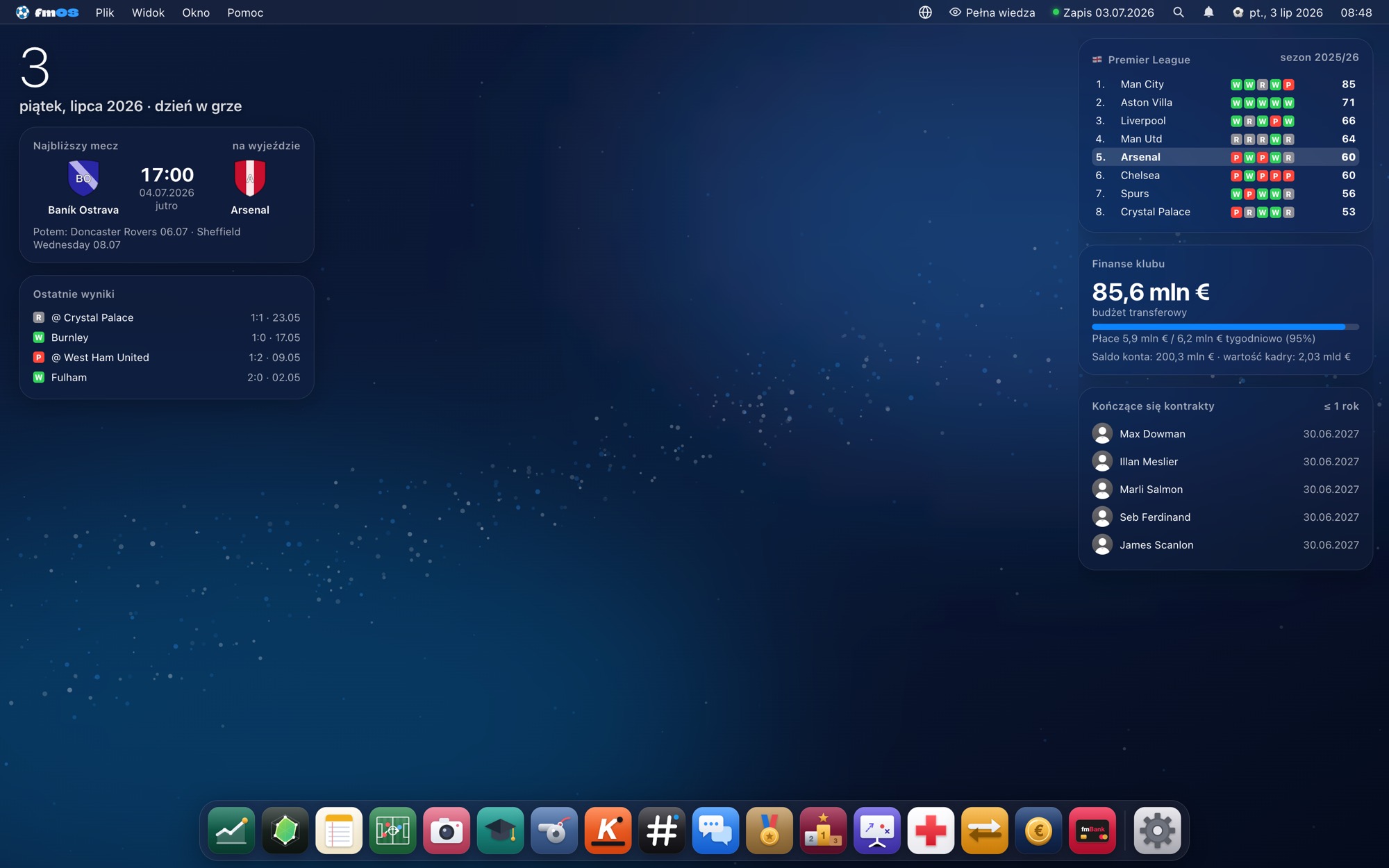The image size is (1389, 868).
Task: Open search with the magnifier icon
Action: click(1179, 12)
